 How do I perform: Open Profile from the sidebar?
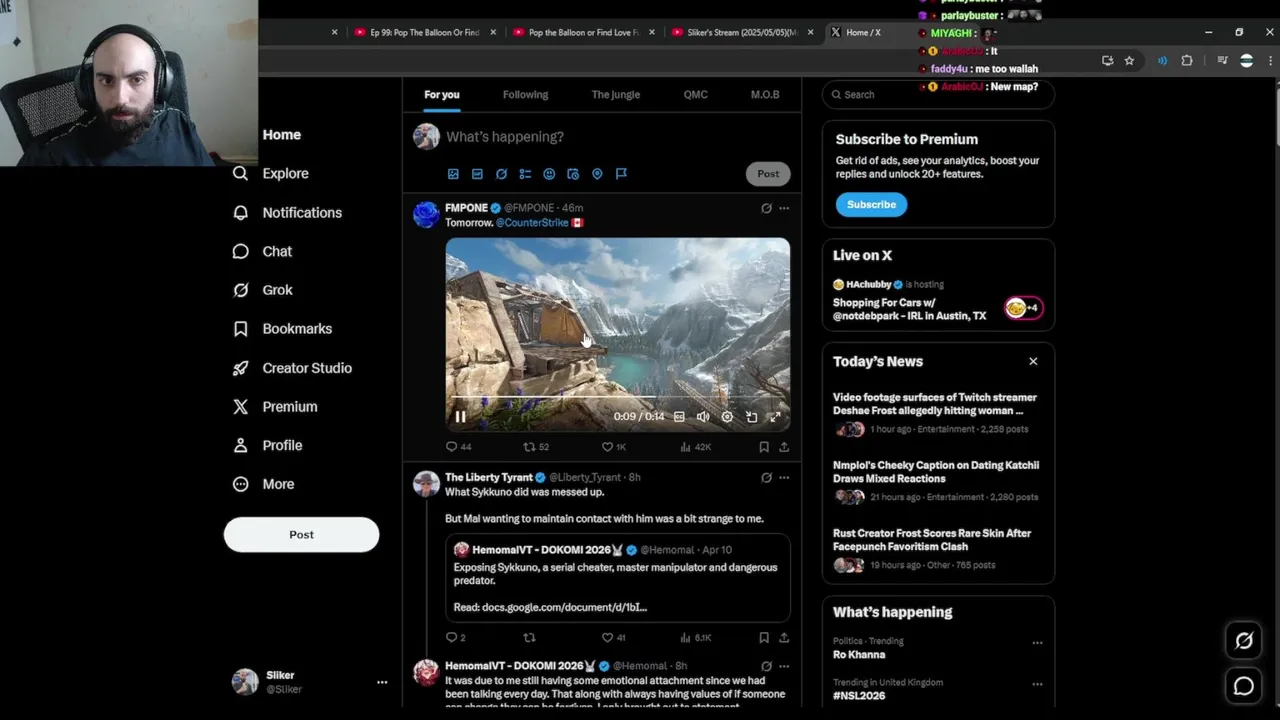(267, 445)
